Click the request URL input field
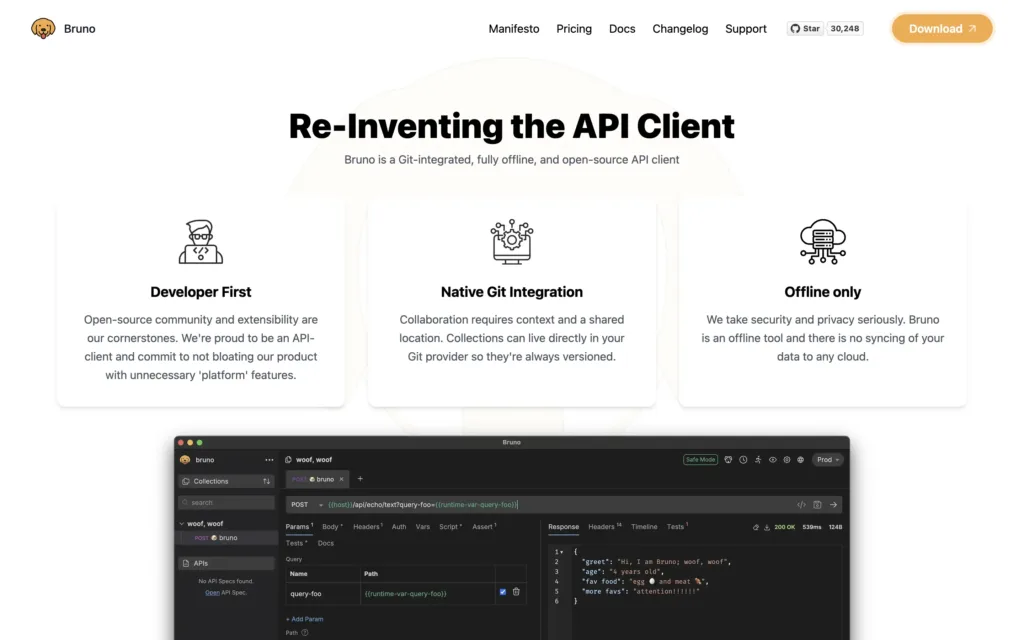Screen dimensions: 1024x640 tap(558, 505)
